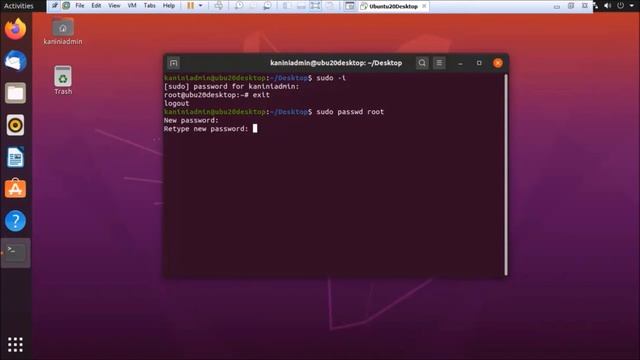Viewport: 640px width, 360px height.
Task: Open the View menu in VMware
Action: (114, 6)
